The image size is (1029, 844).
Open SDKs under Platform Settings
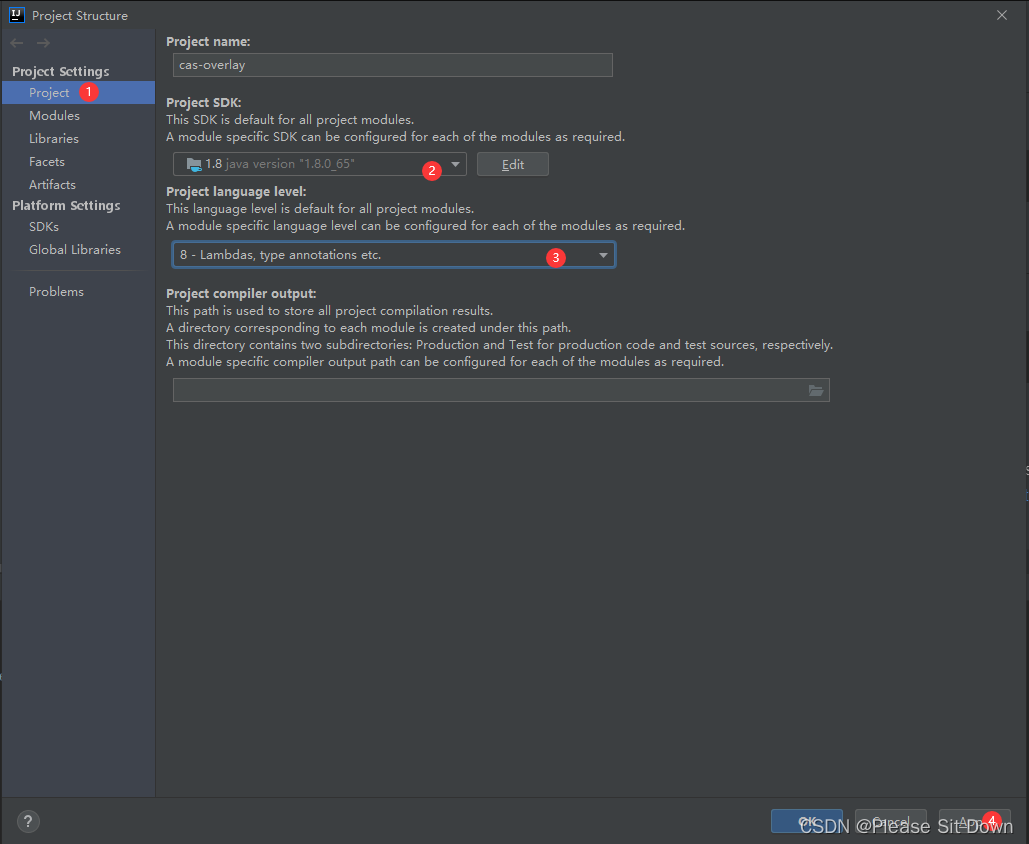coord(44,226)
